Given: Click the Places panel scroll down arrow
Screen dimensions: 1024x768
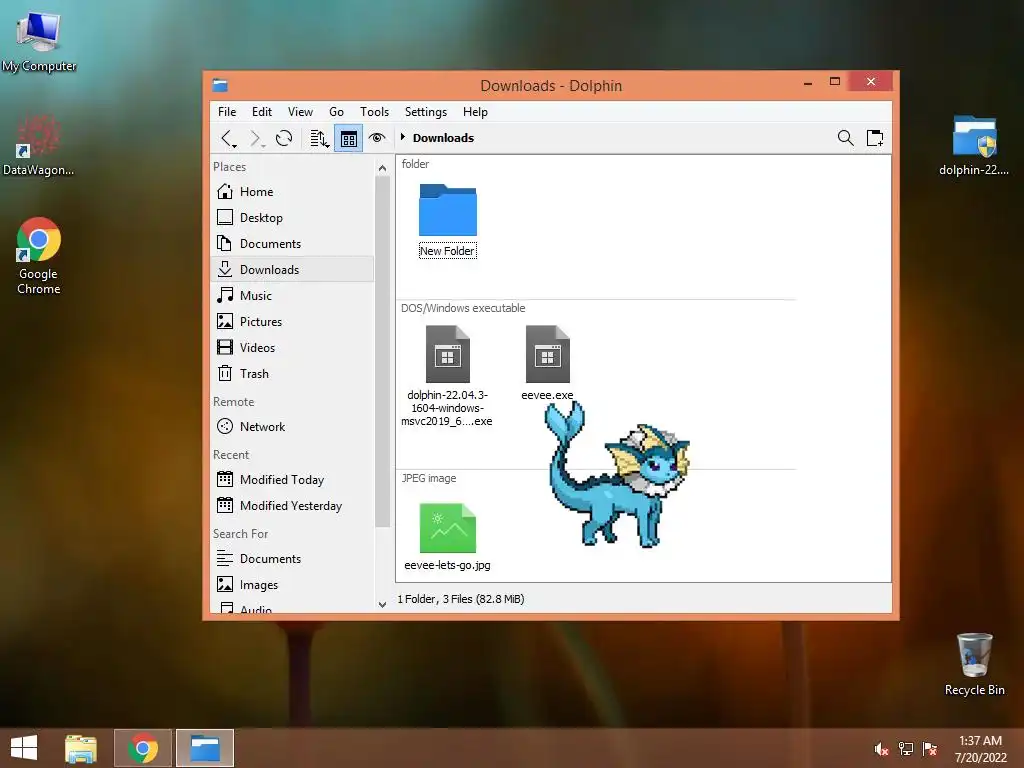Looking at the screenshot, I should click(382, 605).
